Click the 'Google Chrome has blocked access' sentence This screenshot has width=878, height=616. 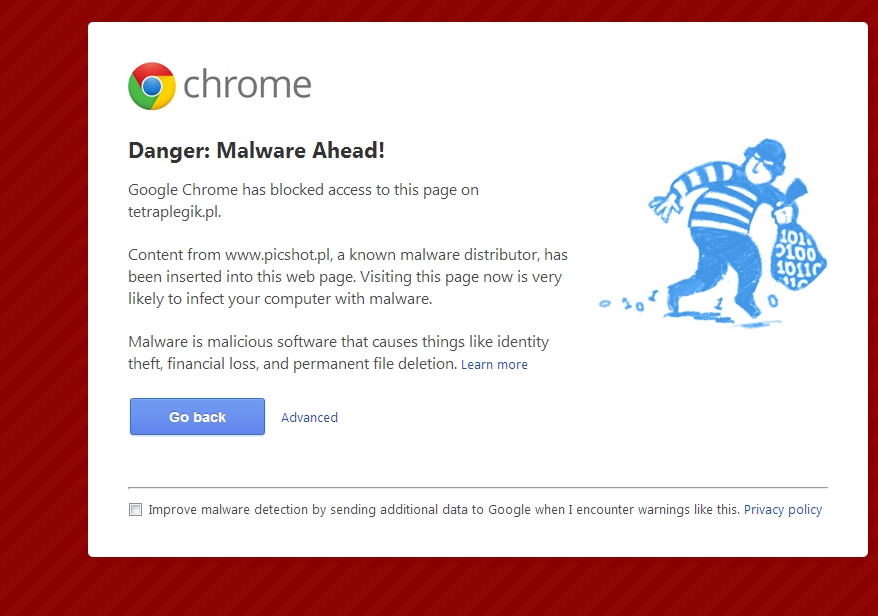[x=303, y=200]
